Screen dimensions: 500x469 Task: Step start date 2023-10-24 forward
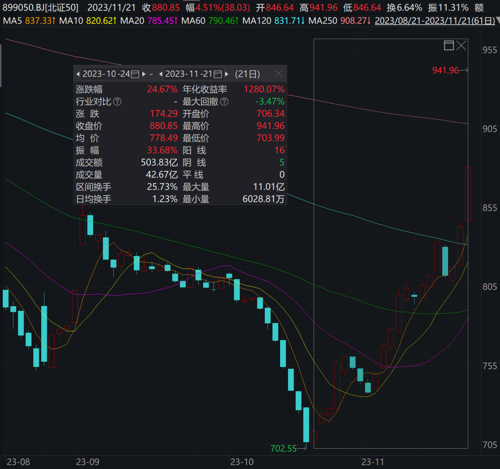point(144,74)
